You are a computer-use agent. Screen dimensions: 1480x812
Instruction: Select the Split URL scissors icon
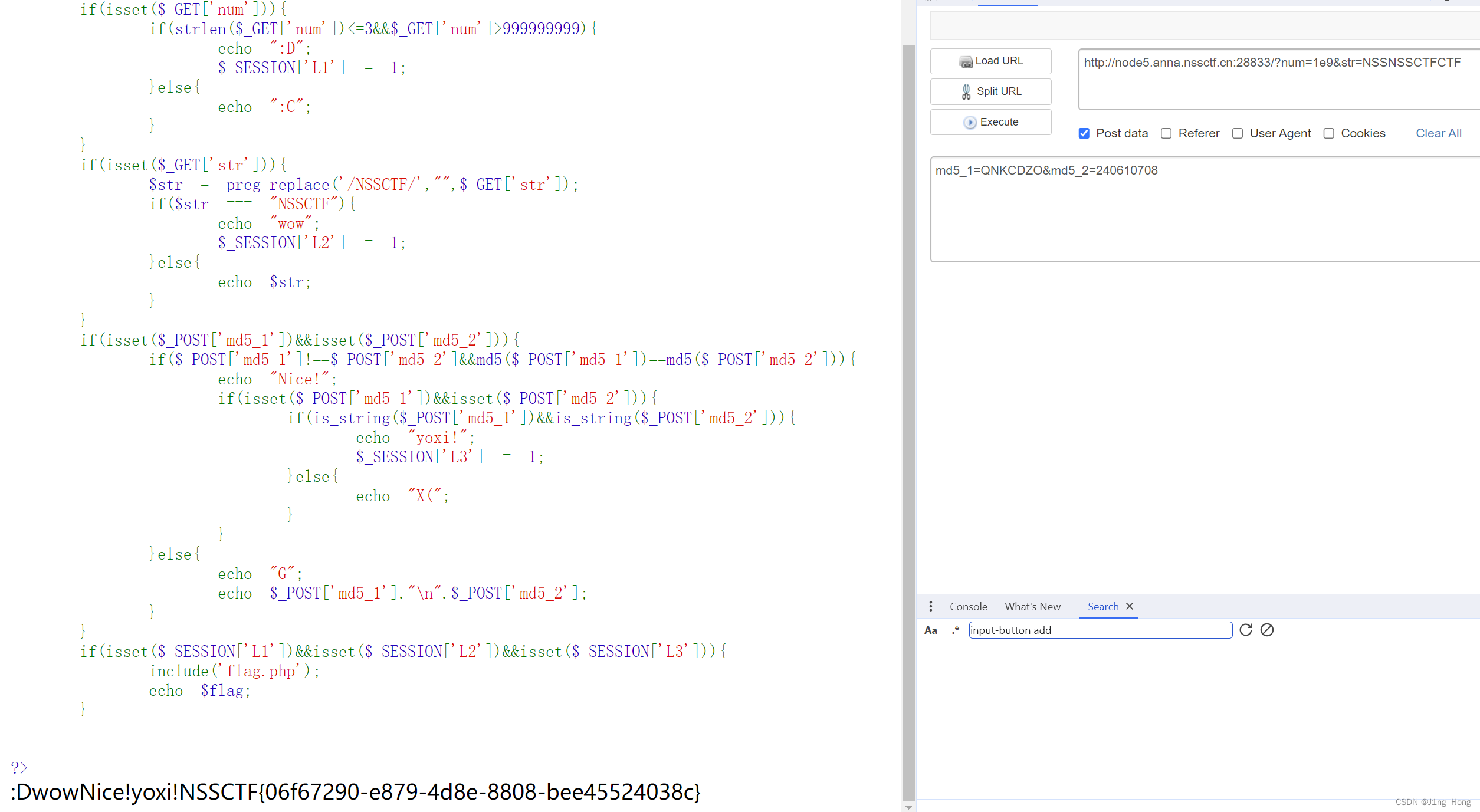point(966,91)
